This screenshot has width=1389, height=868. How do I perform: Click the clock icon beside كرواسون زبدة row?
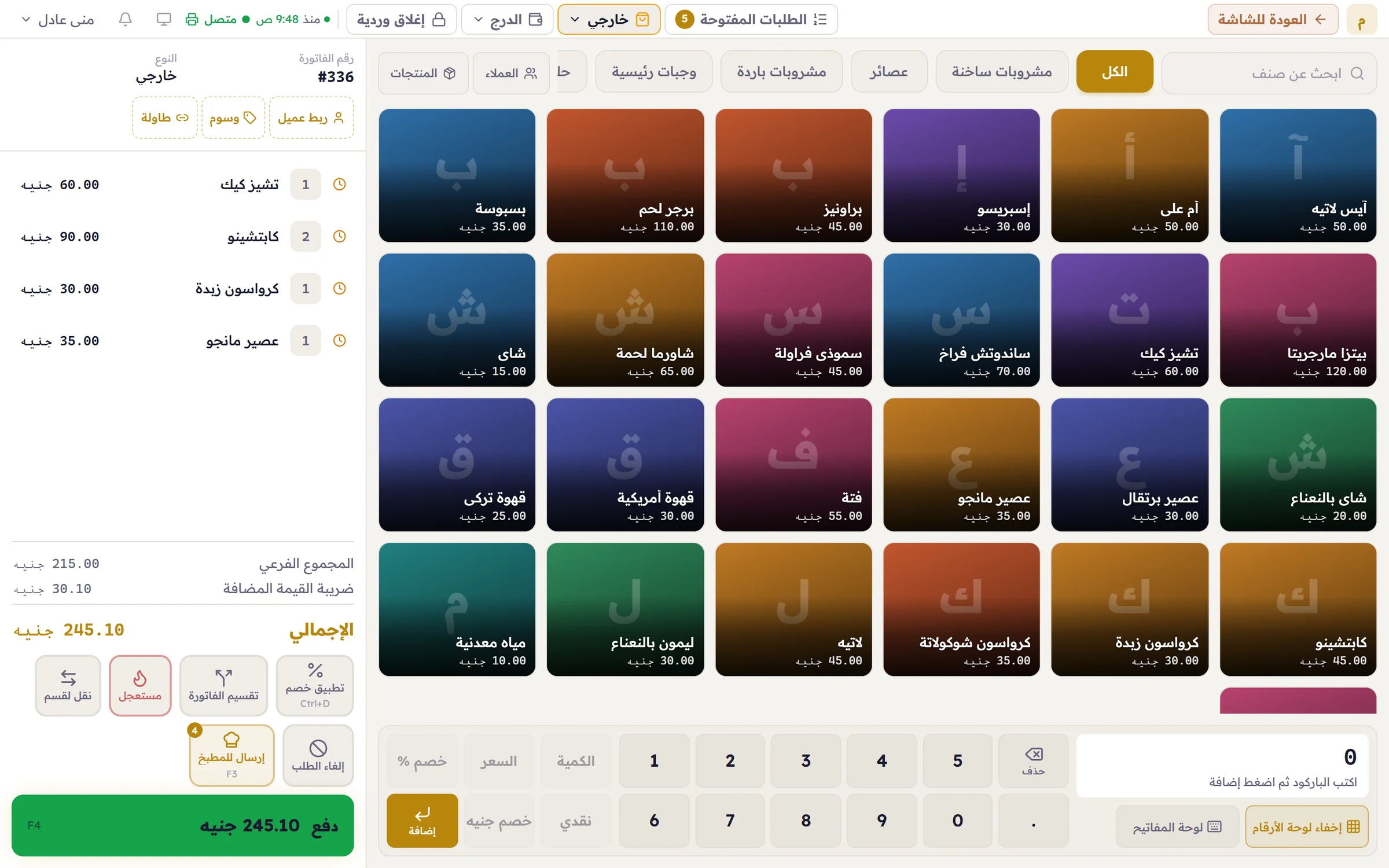340,289
